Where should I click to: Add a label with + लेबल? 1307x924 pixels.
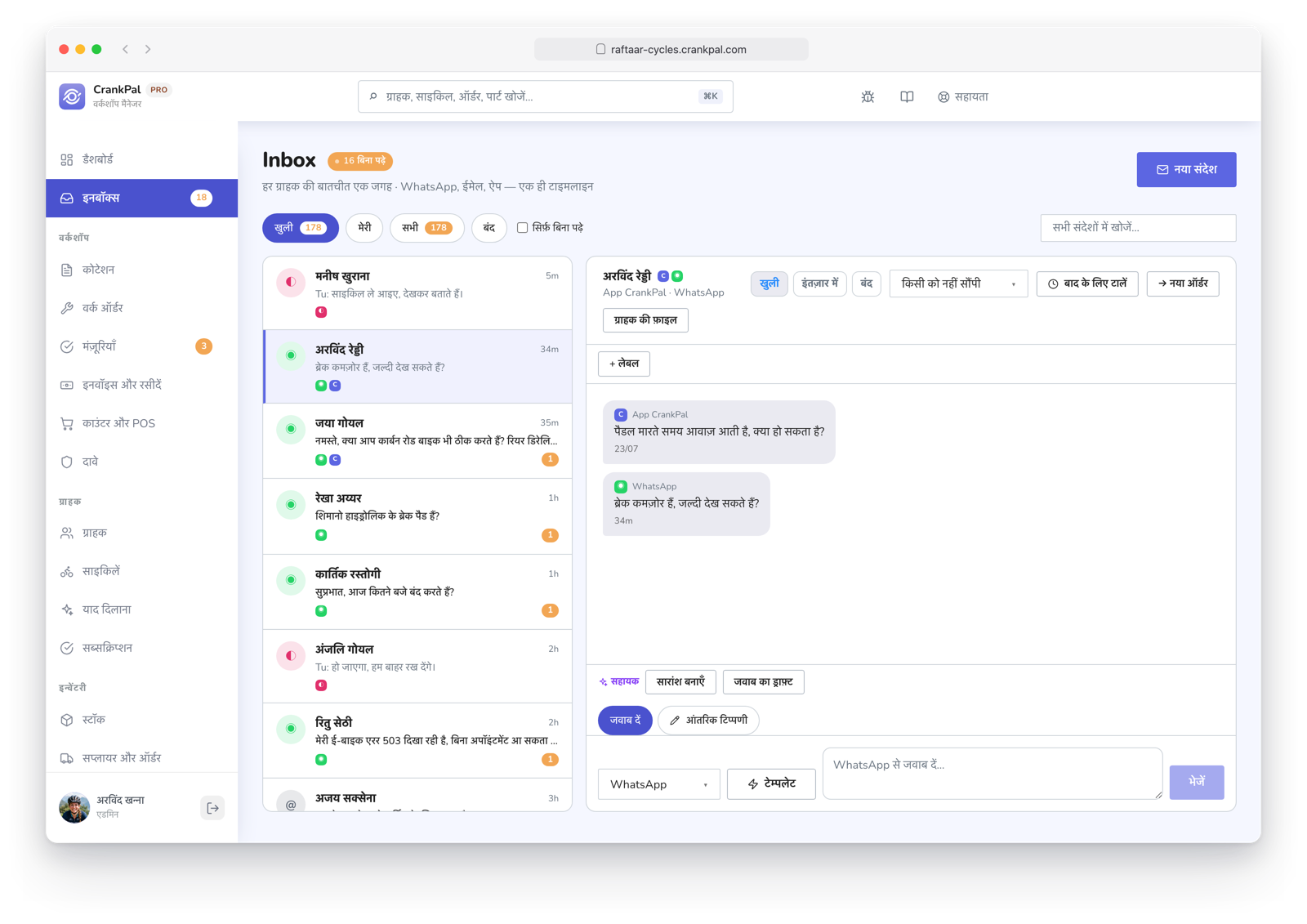[x=624, y=364]
